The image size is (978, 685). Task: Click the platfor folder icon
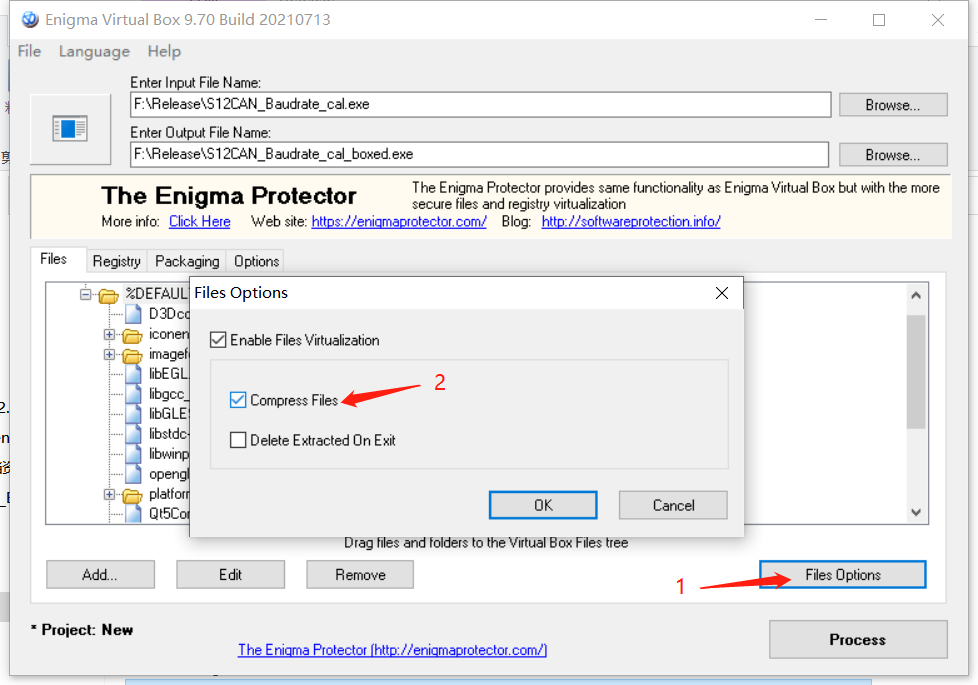click(132, 495)
